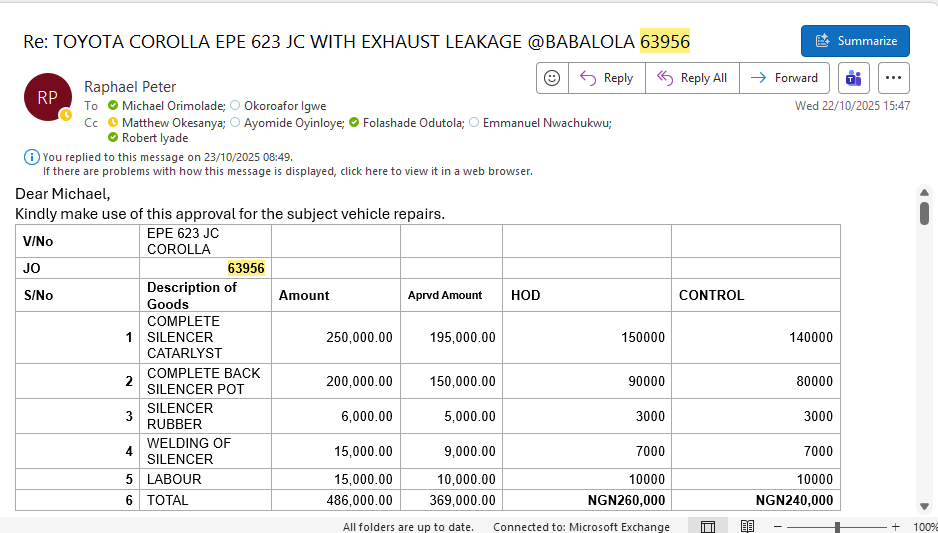The width and height of the screenshot is (938, 533).
Task: Click the Summarize button
Action: (x=855, y=41)
